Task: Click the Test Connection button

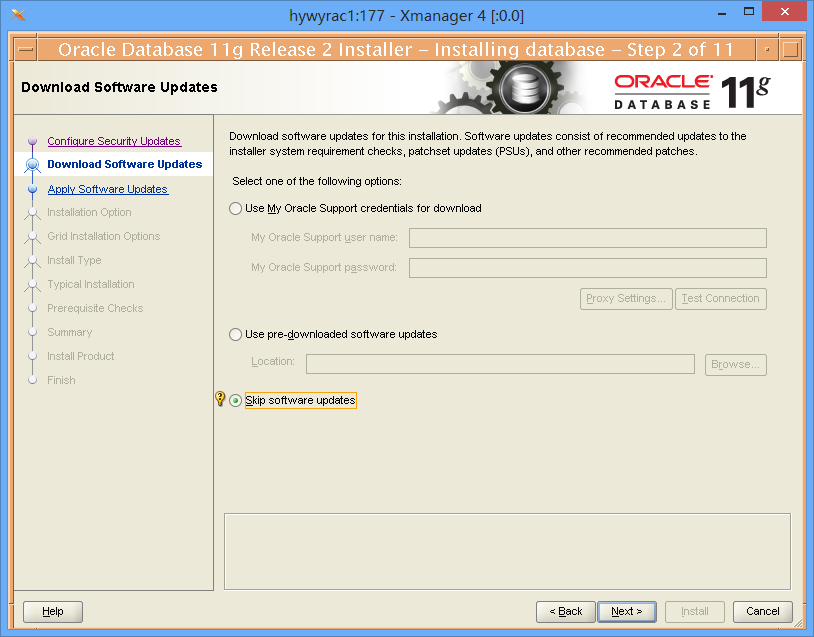Action: point(721,299)
